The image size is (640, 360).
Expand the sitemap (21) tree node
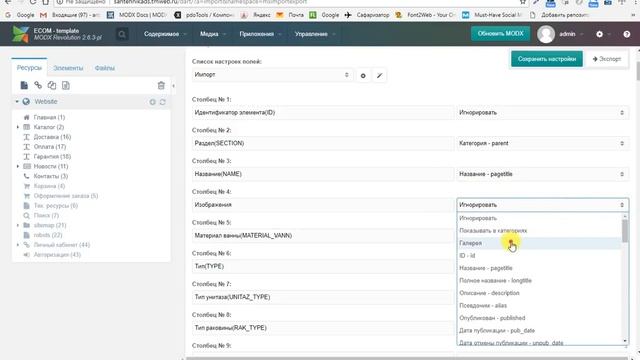(x=18, y=225)
